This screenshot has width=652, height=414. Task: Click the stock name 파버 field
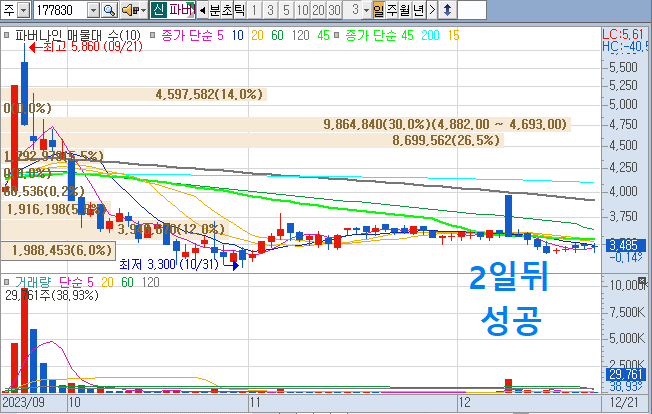tap(180, 10)
